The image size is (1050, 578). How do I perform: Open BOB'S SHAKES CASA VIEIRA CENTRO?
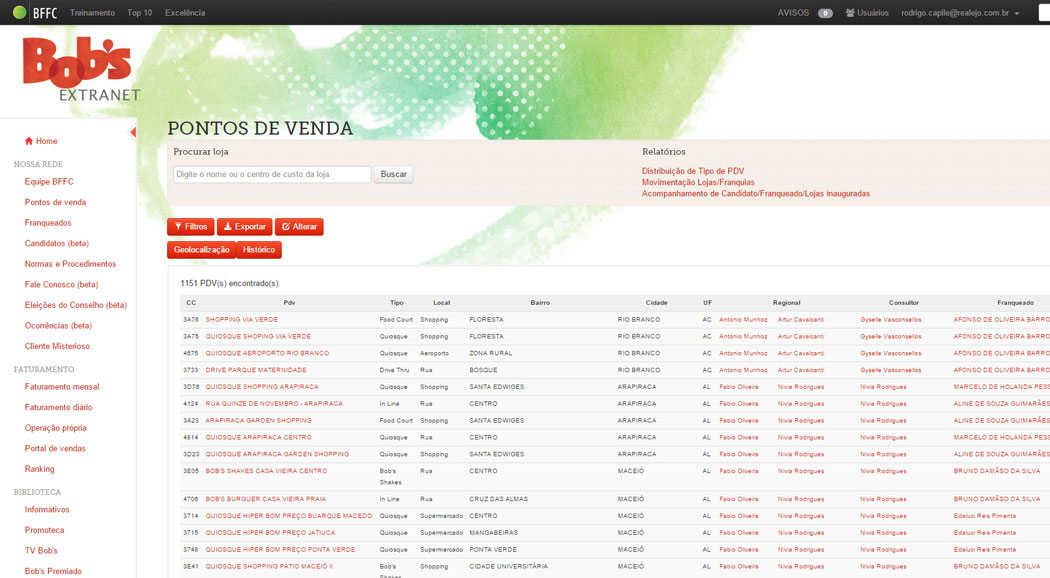267,471
